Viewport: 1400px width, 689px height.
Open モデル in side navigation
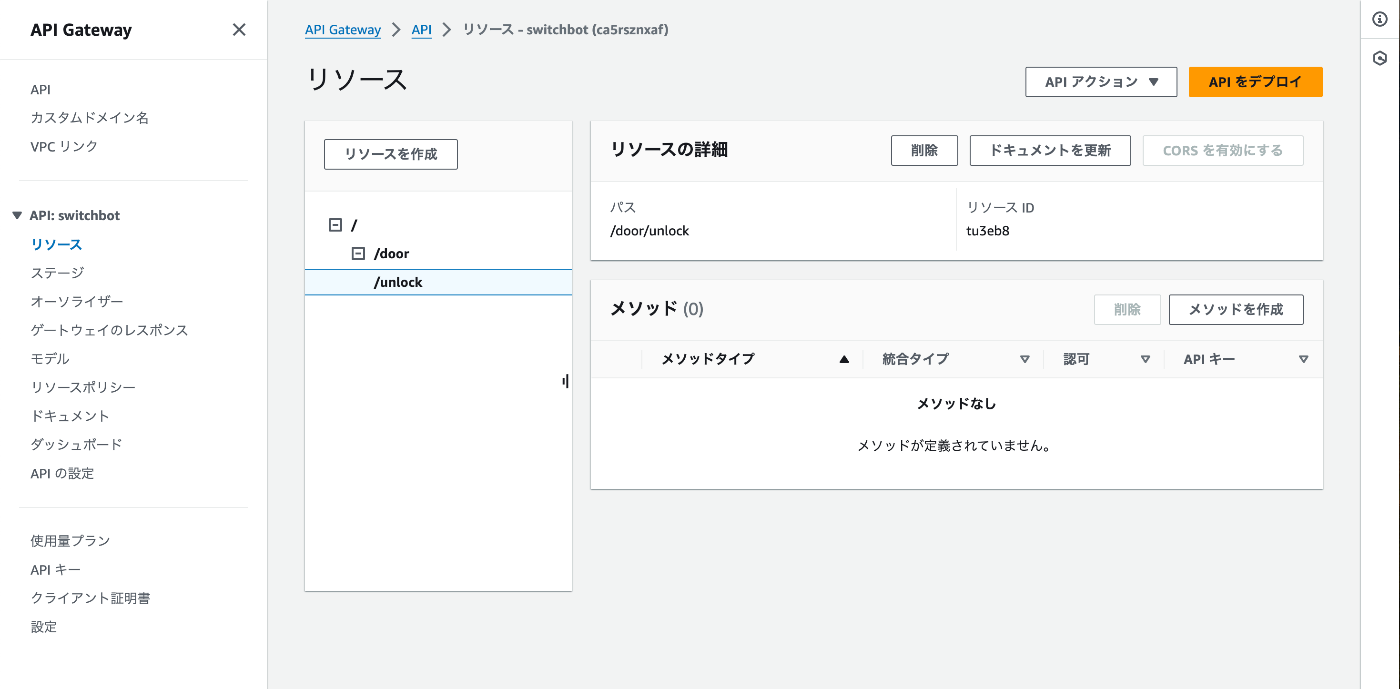coord(50,358)
